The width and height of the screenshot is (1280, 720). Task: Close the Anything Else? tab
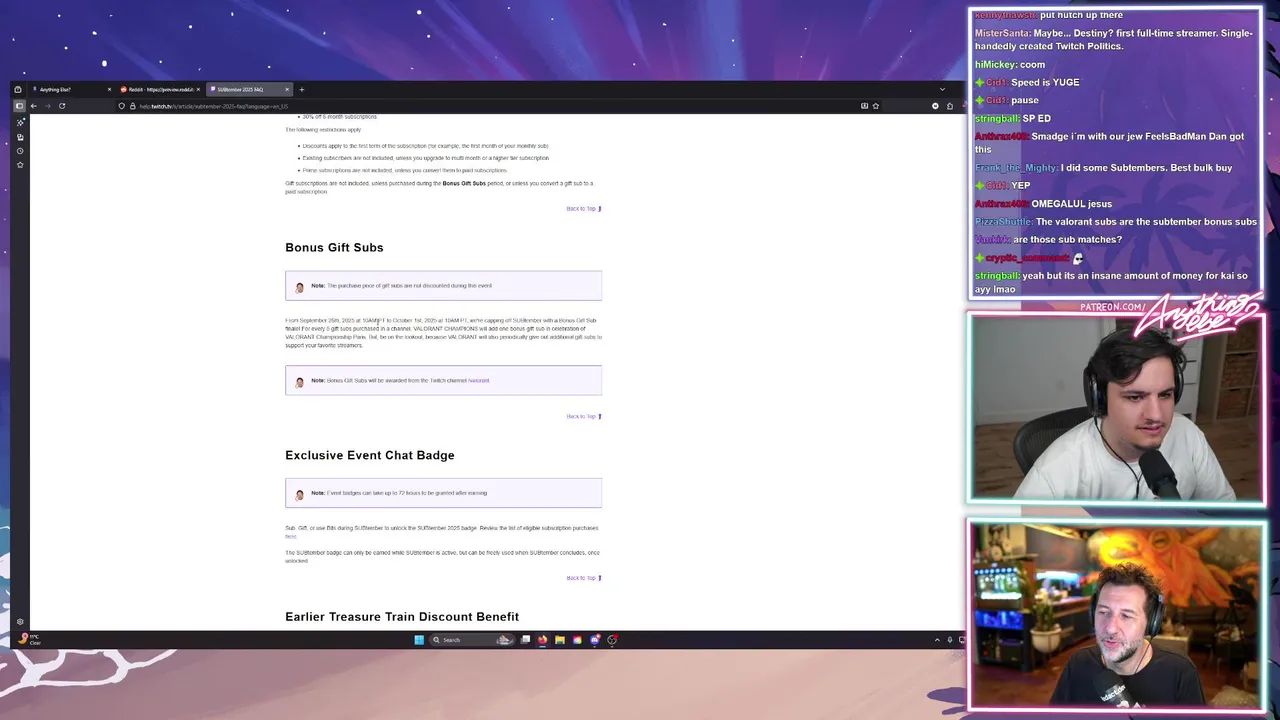pyautogui.click(x=109, y=90)
